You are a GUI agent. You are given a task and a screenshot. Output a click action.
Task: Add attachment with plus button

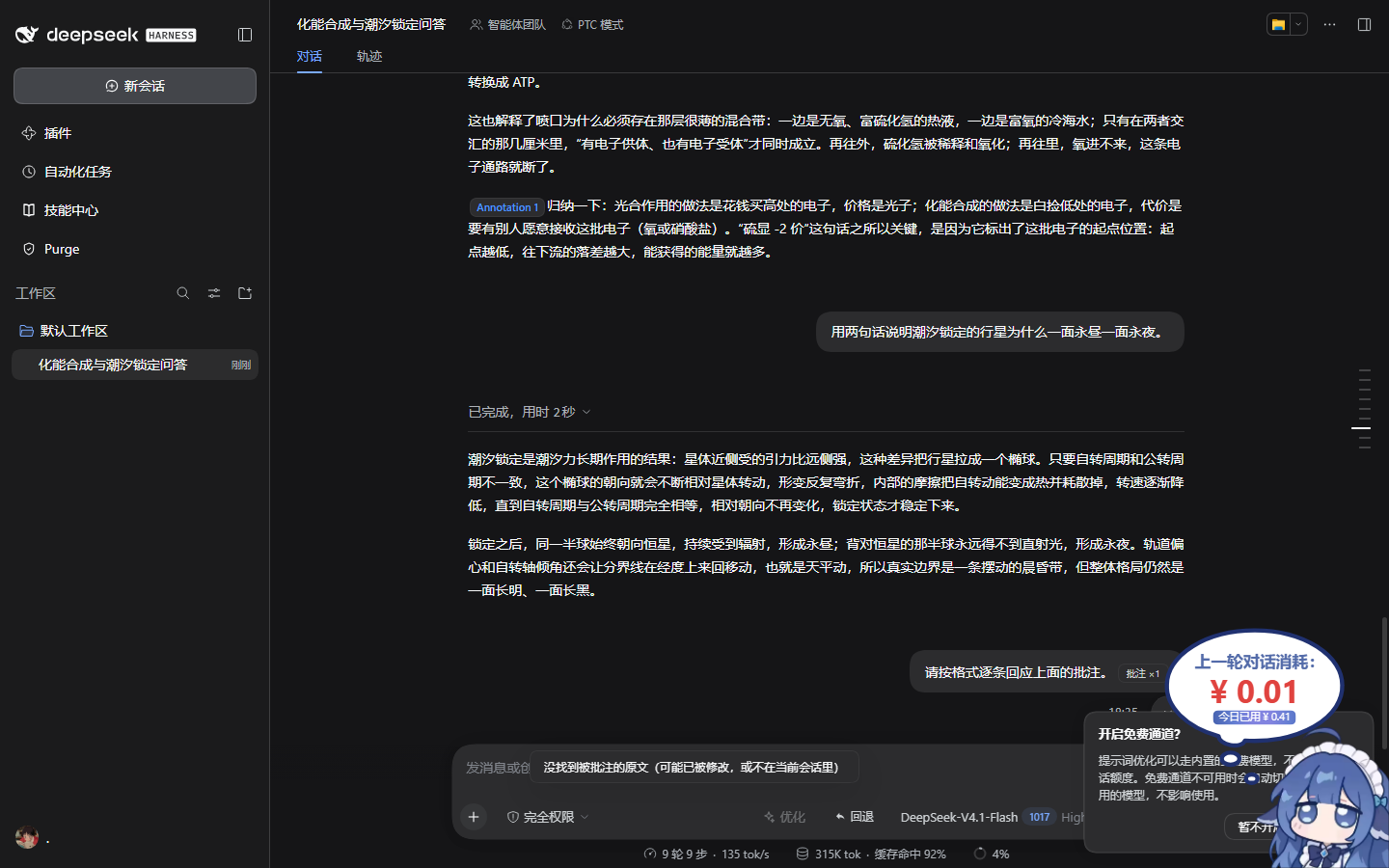(x=474, y=817)
